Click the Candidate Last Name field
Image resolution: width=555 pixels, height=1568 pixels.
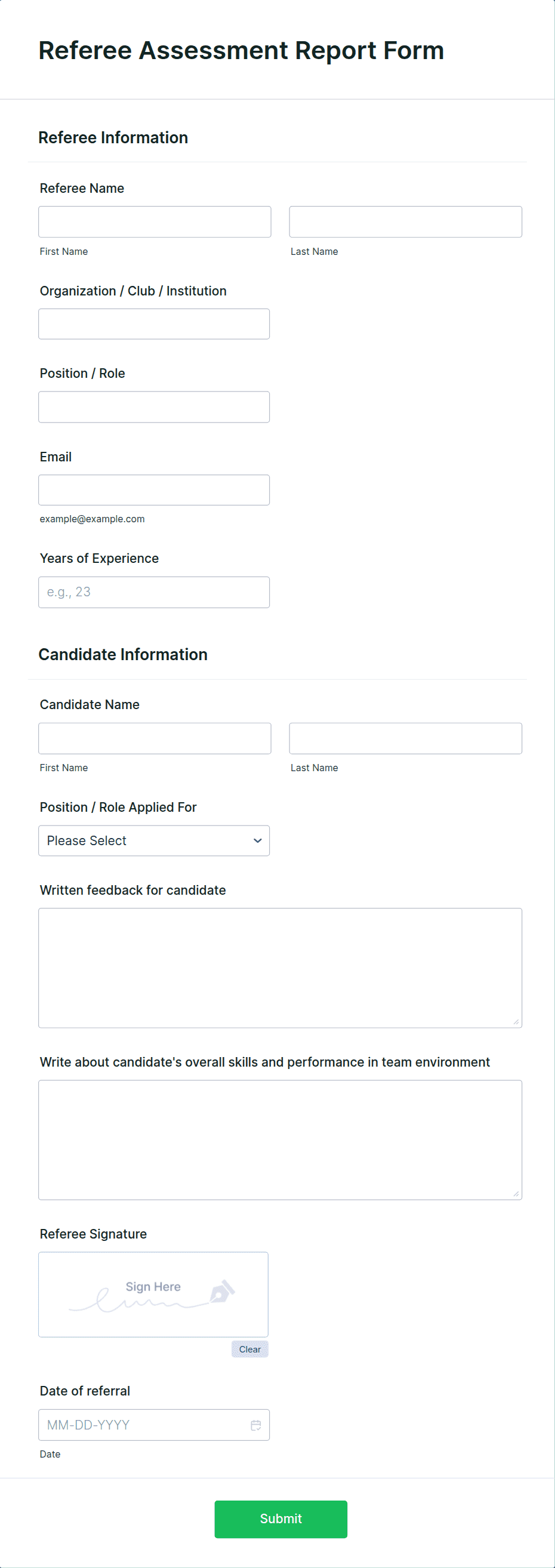[405, 738]
